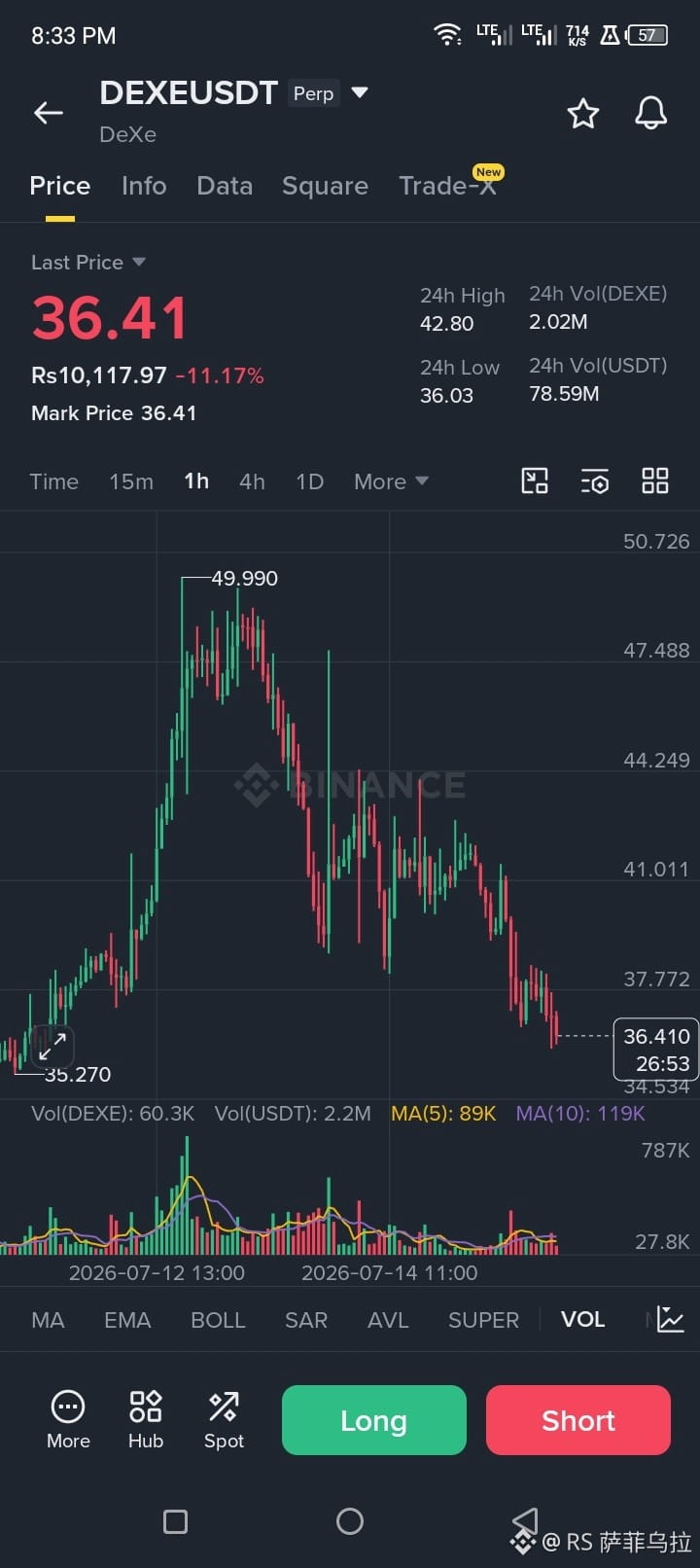Select 1h chart interval
The width and height of the screenshot is (700, 1568).
pyautogui.click(x=196, y=481)
